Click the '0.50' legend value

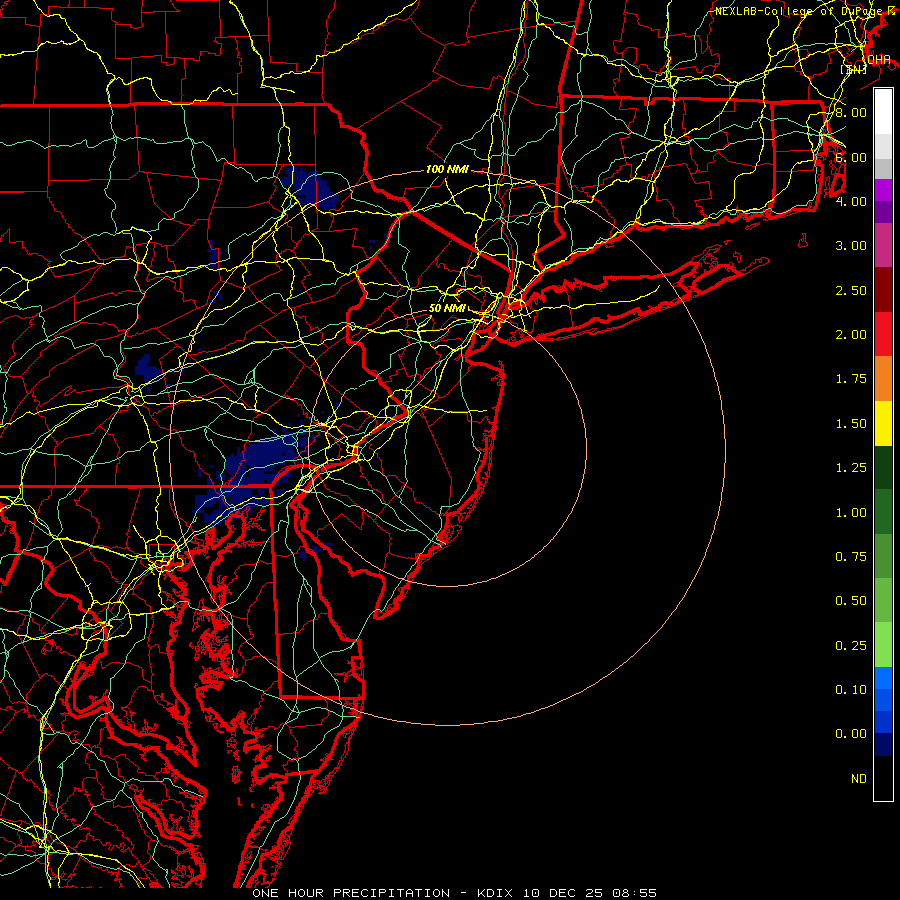coord(851,601)
